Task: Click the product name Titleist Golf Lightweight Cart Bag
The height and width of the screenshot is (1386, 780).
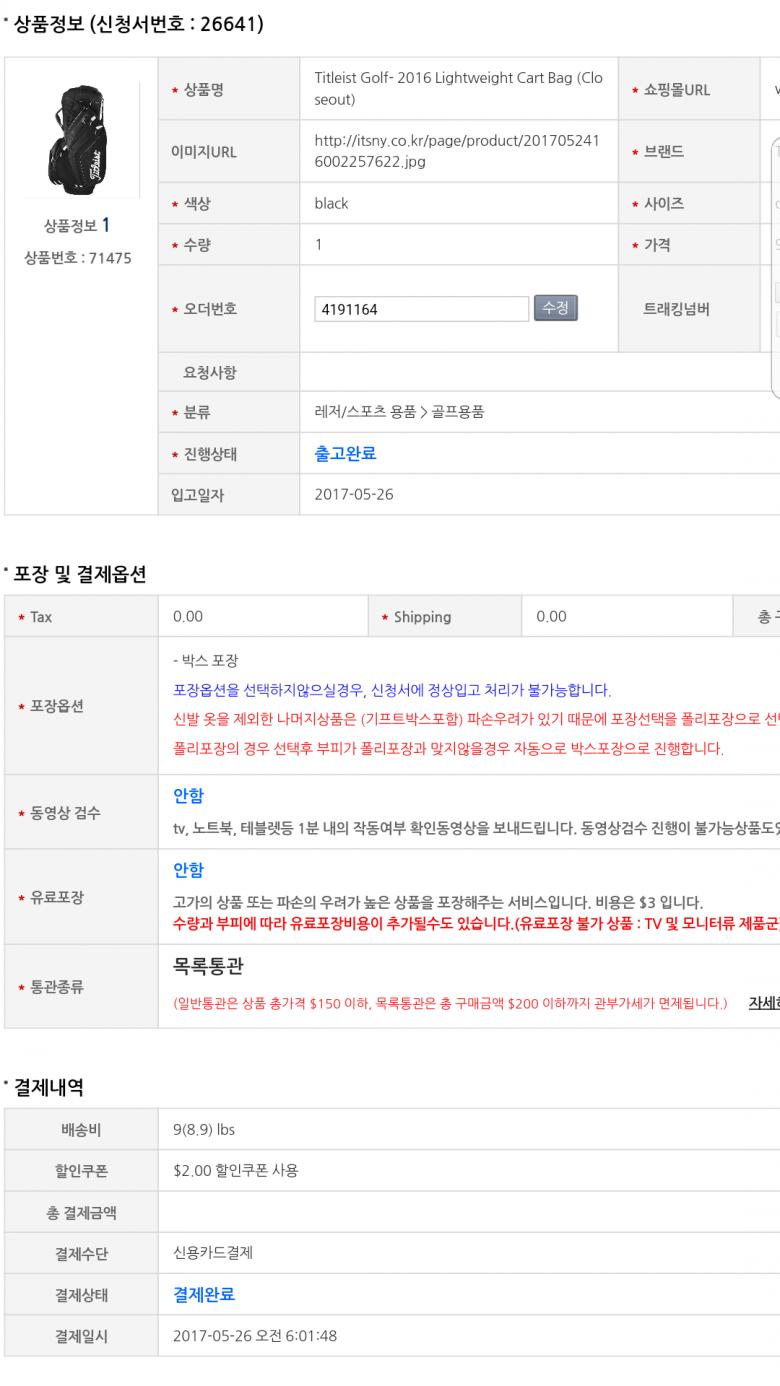Action: point(458,89)
